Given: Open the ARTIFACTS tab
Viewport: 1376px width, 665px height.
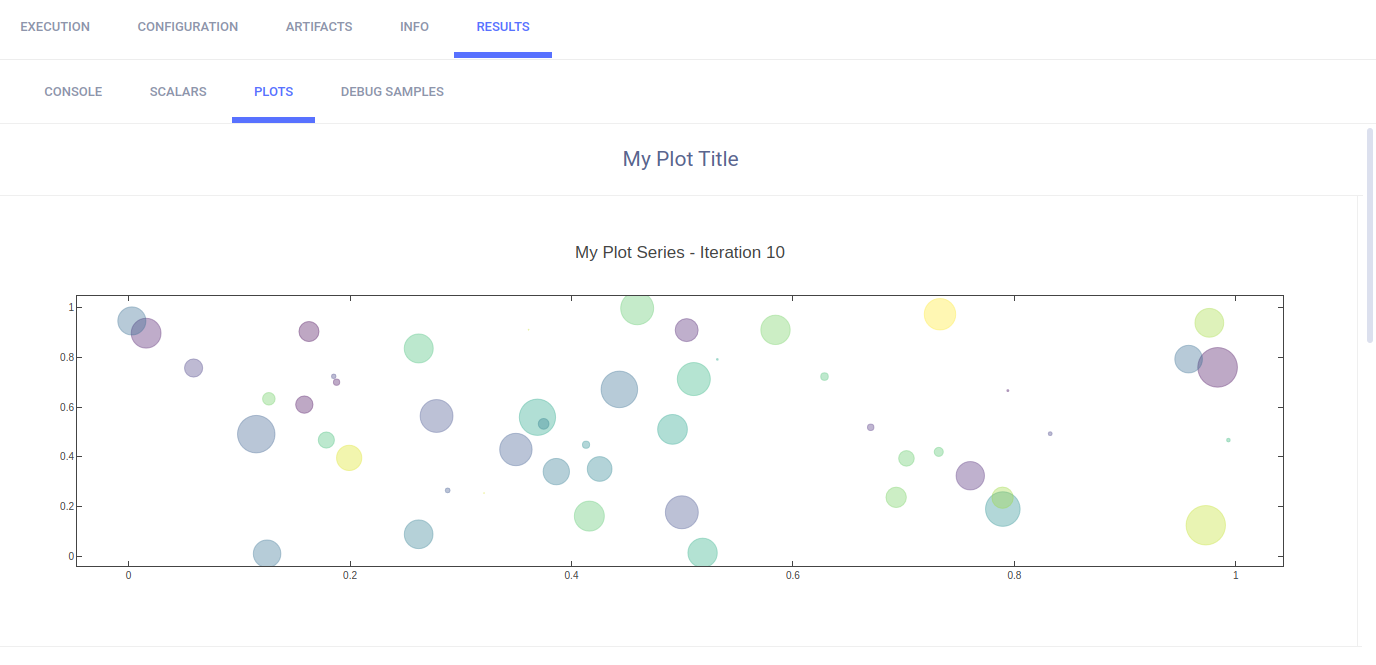Looking at the screenshot, I should click(x=319, y=27).
